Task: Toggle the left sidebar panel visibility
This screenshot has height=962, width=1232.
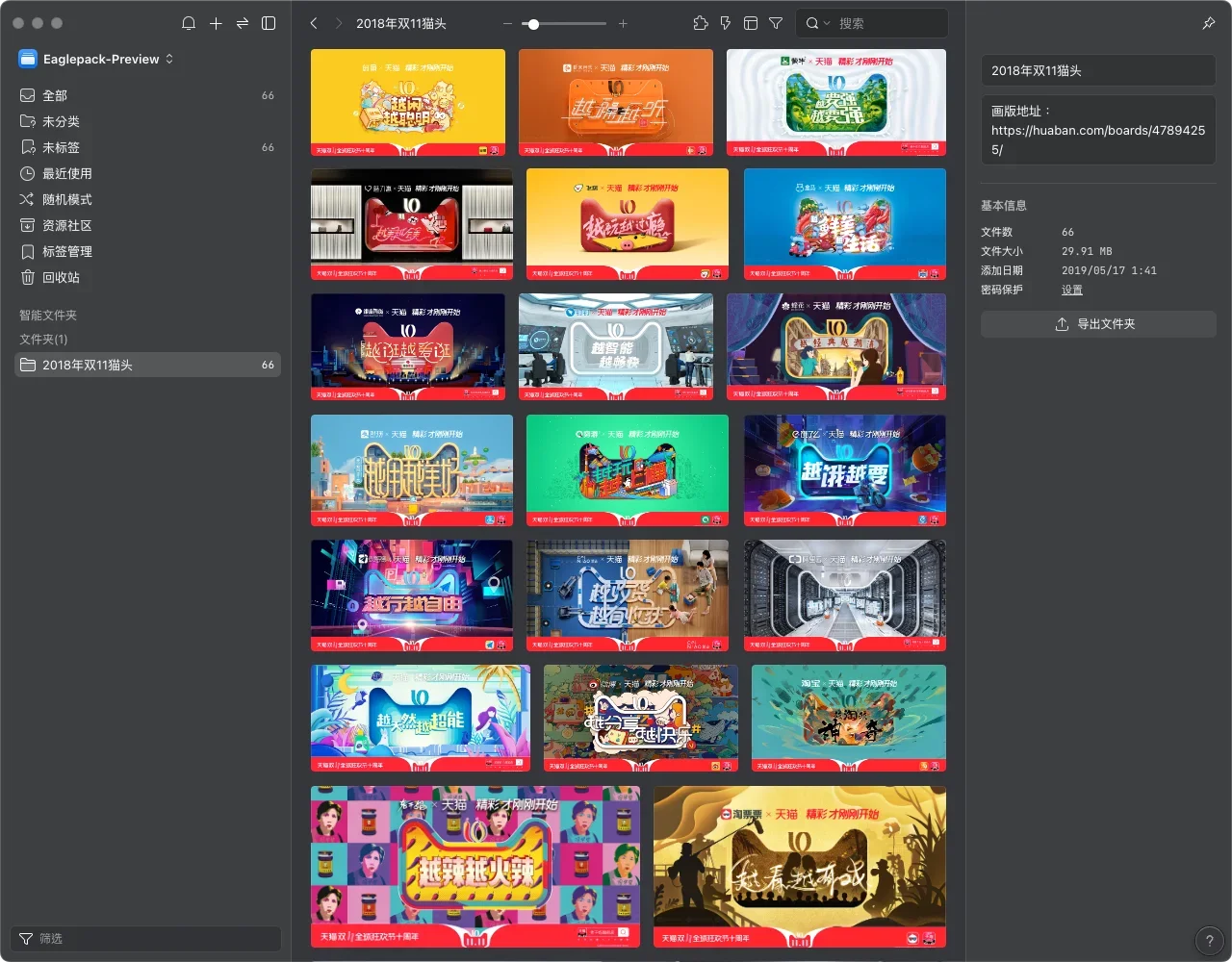Action: tap(269, 23)
